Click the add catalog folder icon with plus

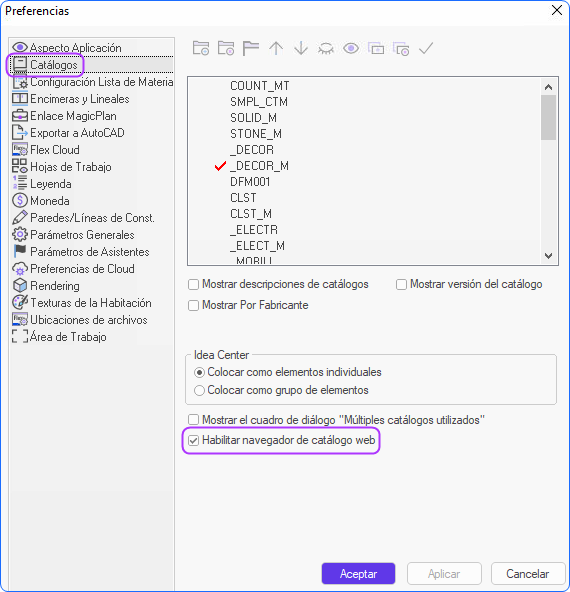click(x=201, y=48)
